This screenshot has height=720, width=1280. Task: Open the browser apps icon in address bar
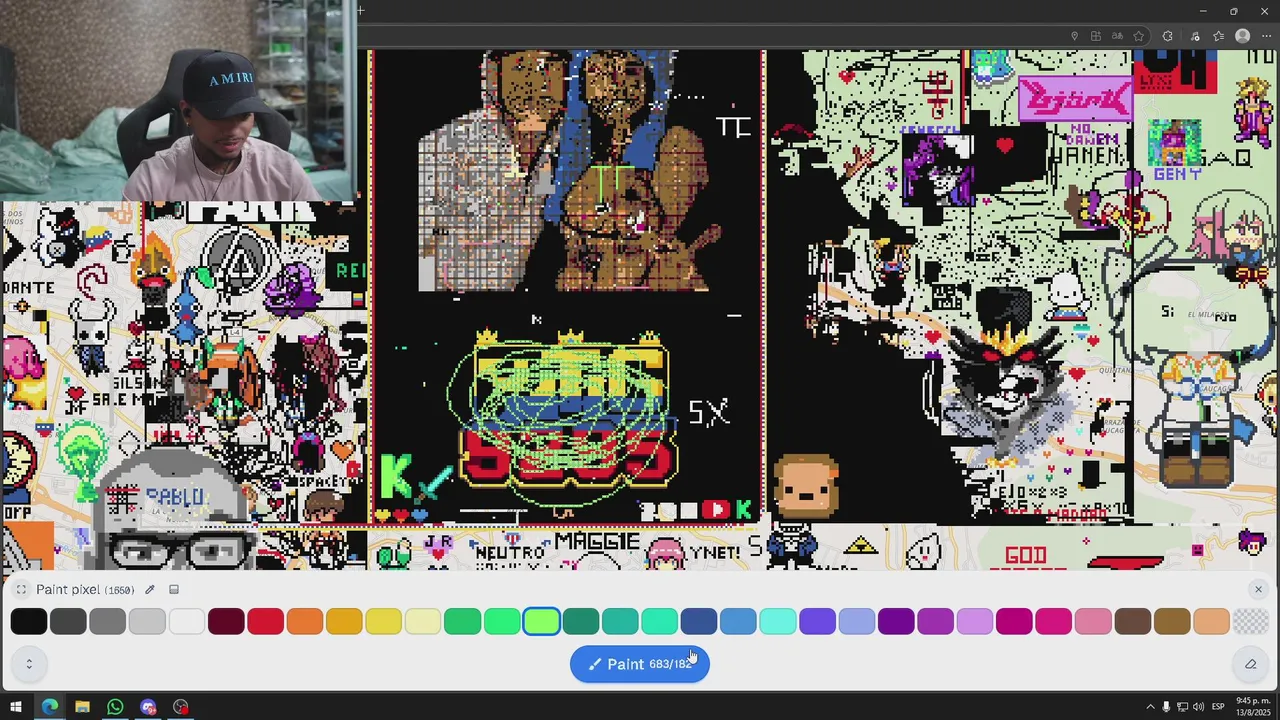[x=1097, y=36]
